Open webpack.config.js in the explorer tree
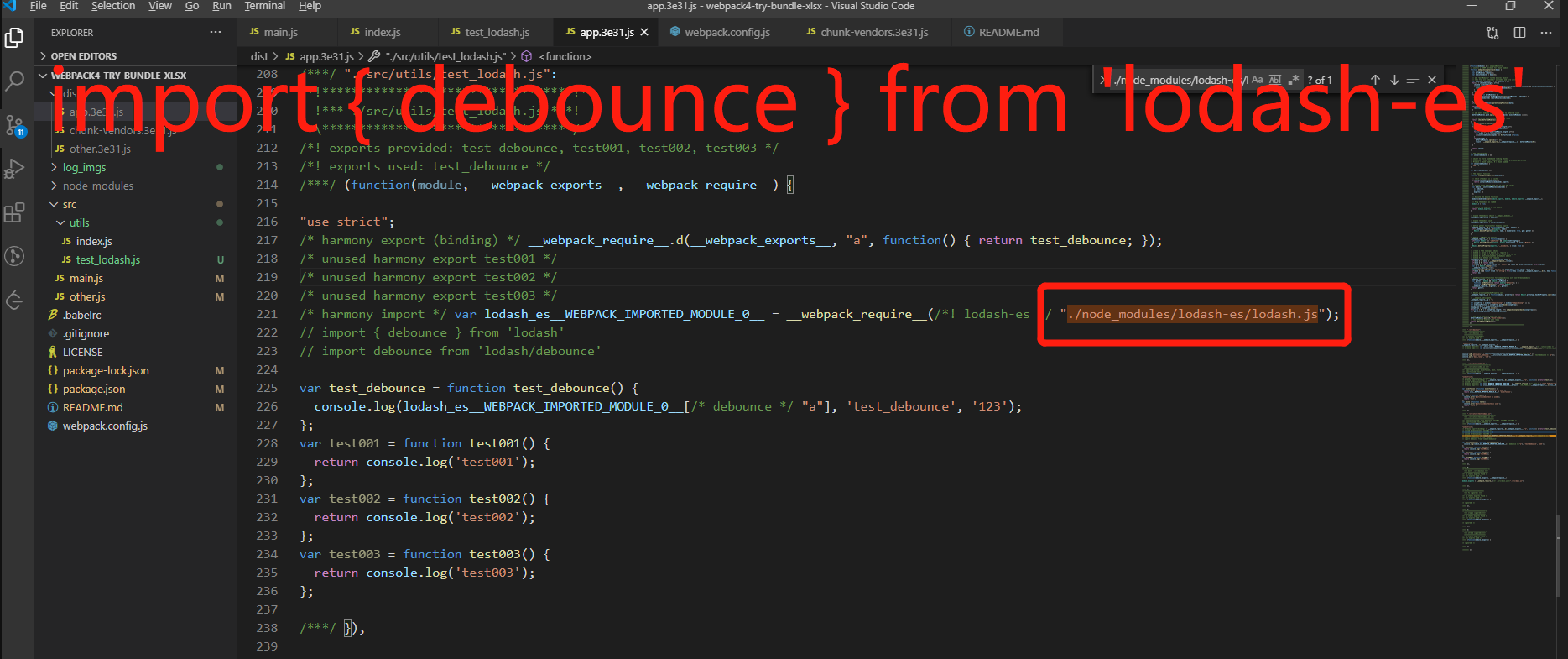 pyautogui.click(x=135, y=426)
